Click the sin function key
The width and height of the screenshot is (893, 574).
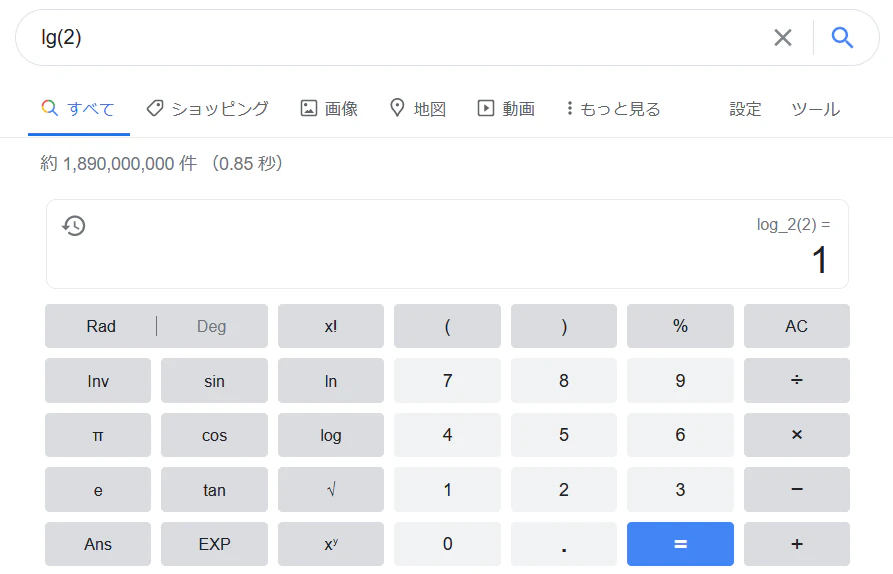click(214, 380)
